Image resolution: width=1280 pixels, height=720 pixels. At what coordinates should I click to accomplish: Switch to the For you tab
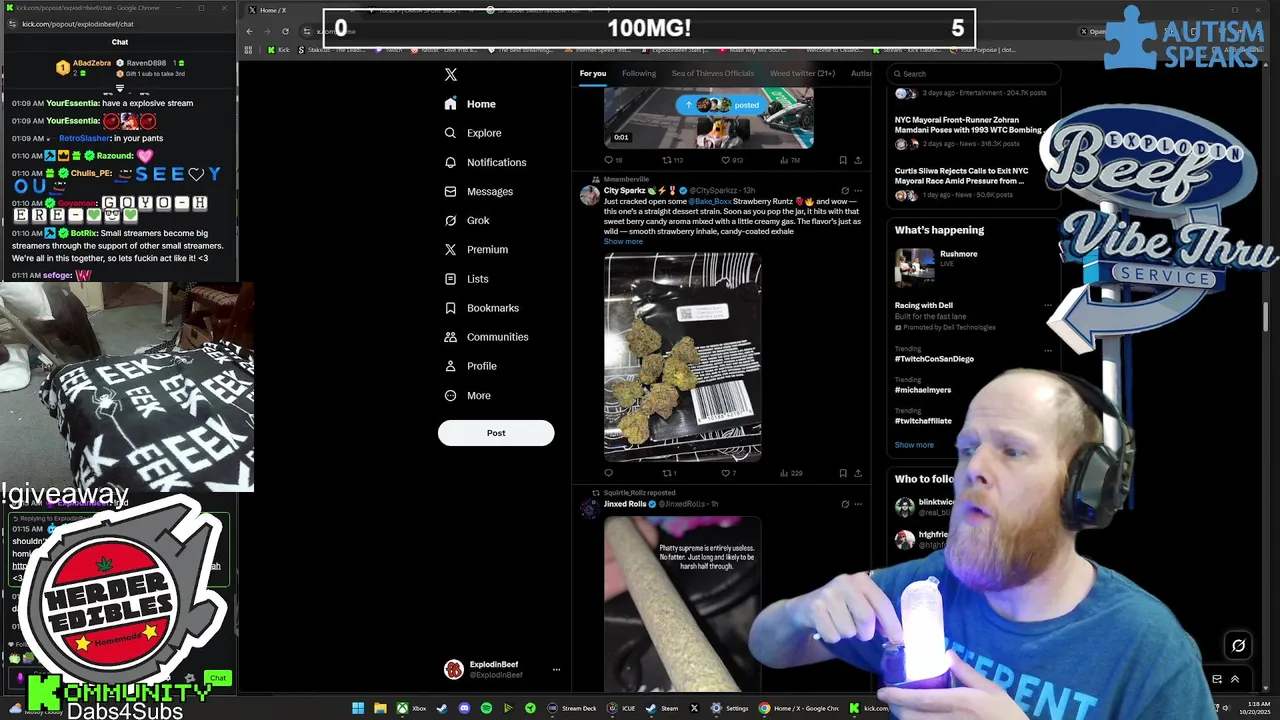point(593,73)
